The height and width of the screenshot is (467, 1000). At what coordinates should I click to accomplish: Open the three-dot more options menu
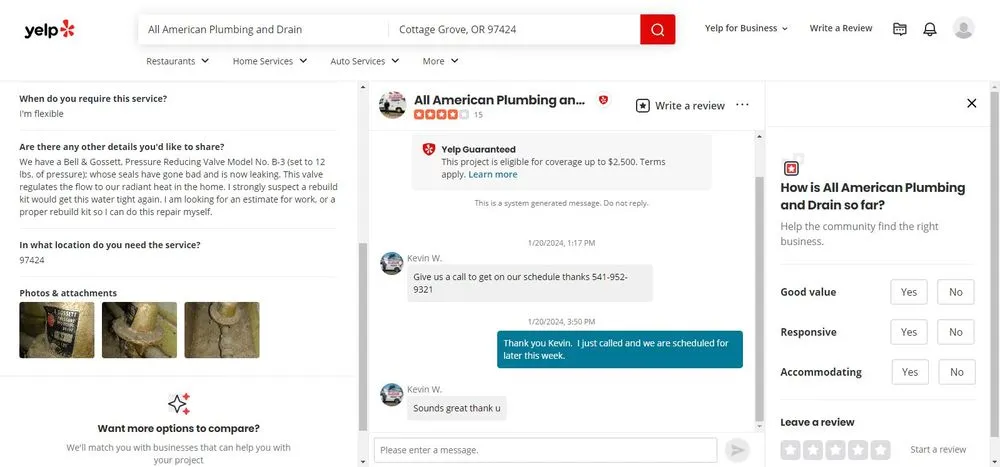coord(742,105)
